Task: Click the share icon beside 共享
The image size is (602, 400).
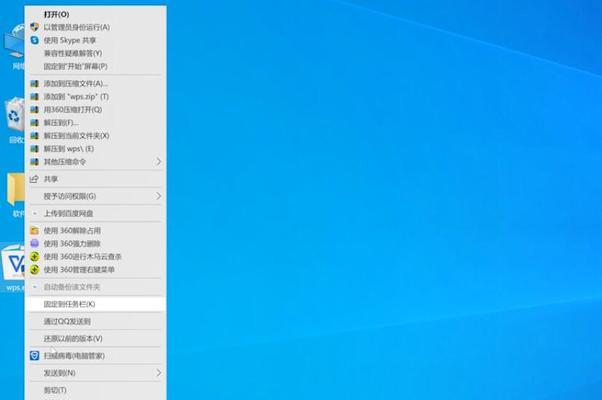Action: coord(34,179)
